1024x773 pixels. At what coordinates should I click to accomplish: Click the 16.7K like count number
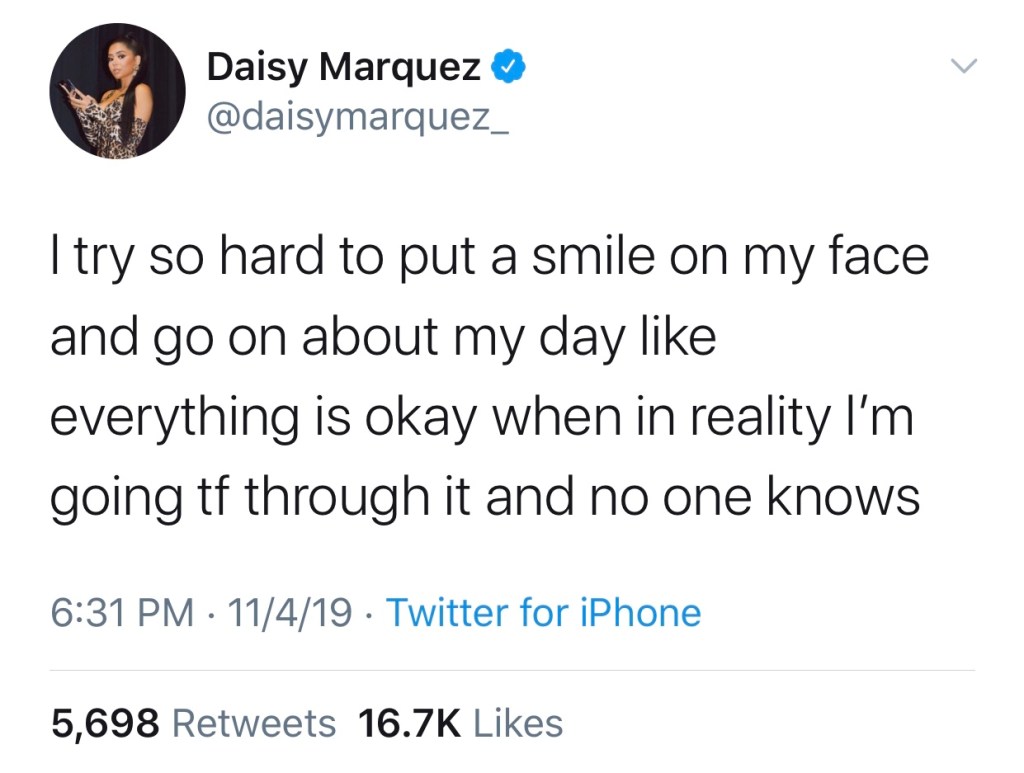coord(410,722)
